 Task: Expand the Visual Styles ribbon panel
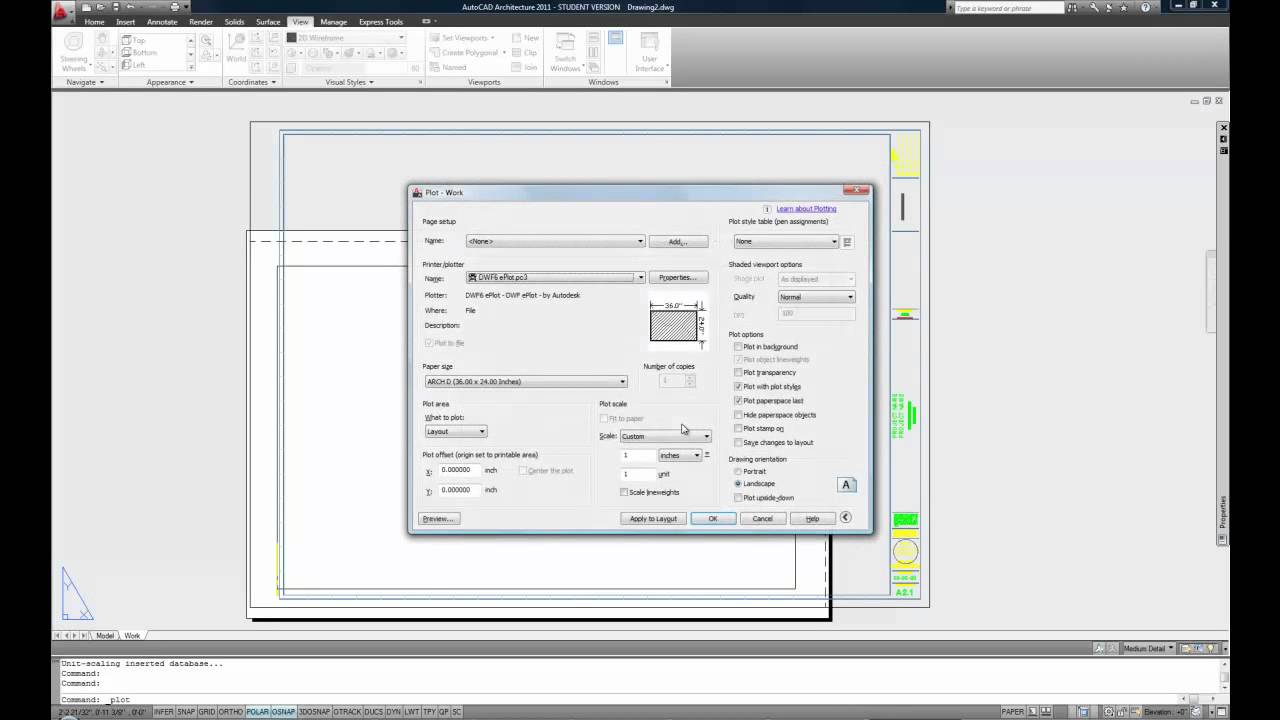(x=349, y=82)
